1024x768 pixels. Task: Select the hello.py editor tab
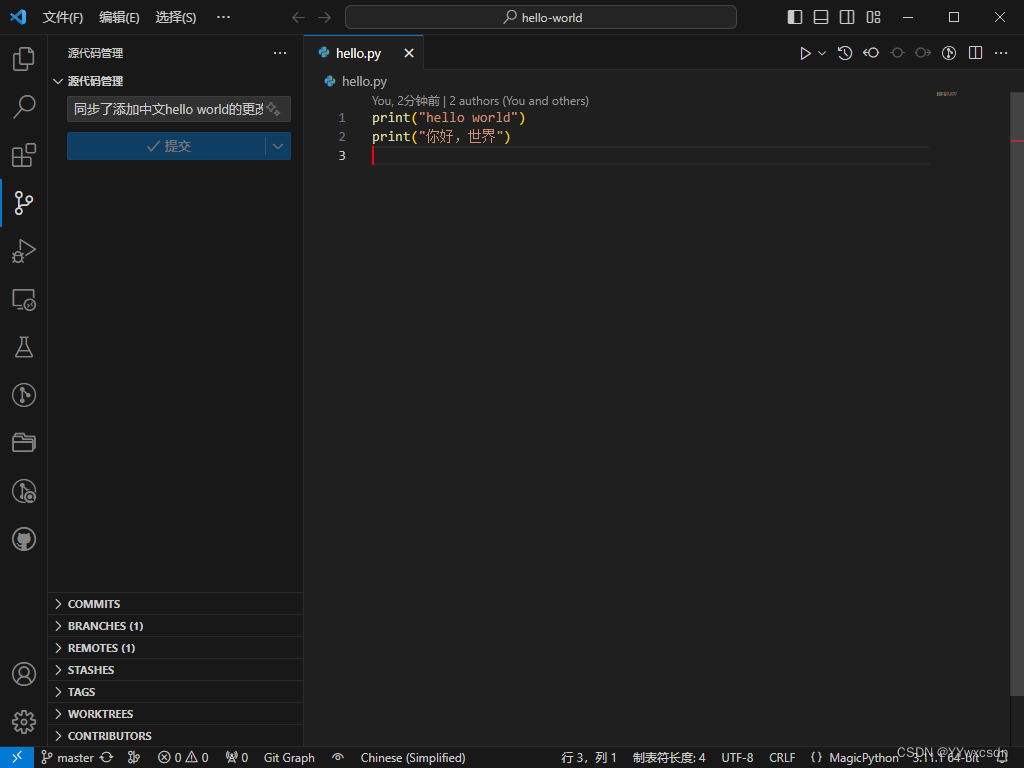click(x=363, y=53)
